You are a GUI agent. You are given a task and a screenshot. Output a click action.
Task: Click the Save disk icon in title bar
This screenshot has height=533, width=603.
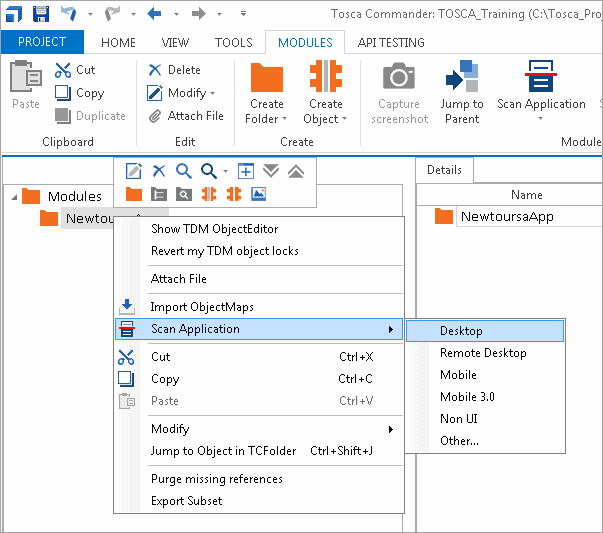coord(41,14)
